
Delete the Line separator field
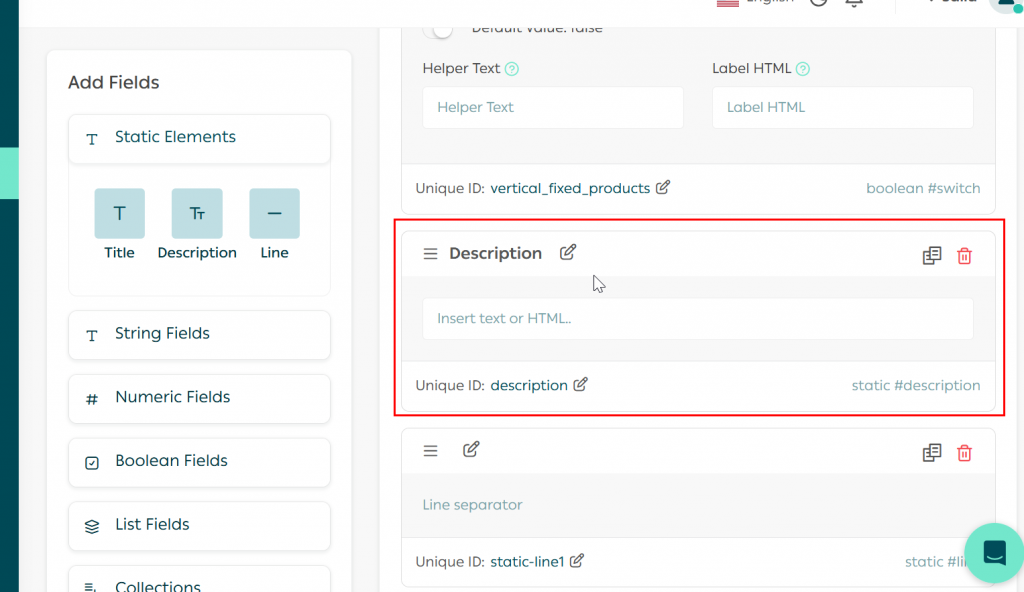(964, 453)
